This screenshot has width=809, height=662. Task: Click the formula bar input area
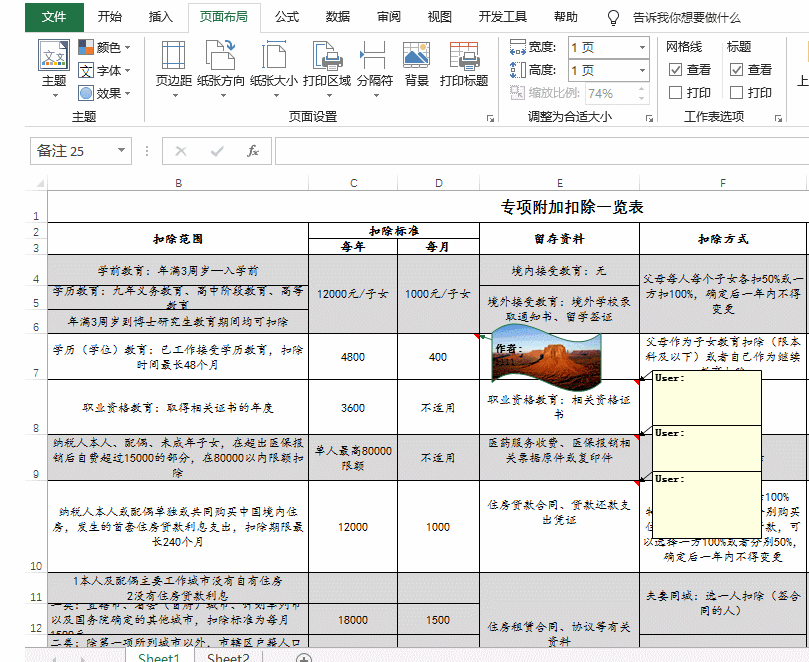(x=542, y=151)
